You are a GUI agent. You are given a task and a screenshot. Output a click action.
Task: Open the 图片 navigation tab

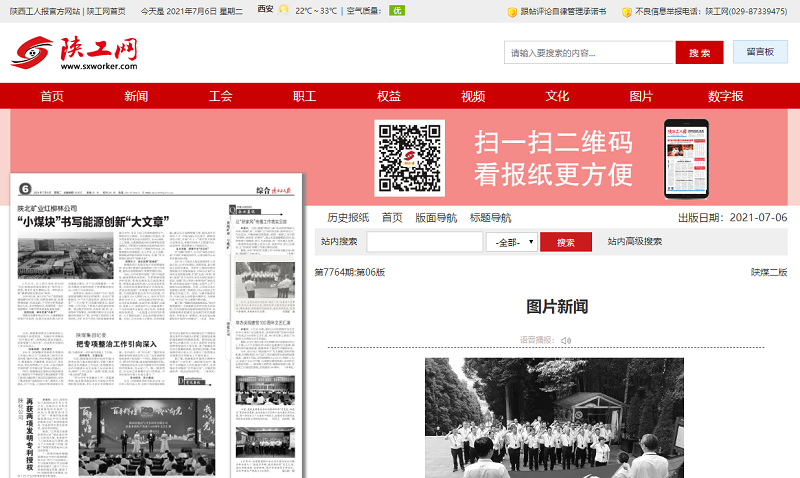tap(641, 96)
